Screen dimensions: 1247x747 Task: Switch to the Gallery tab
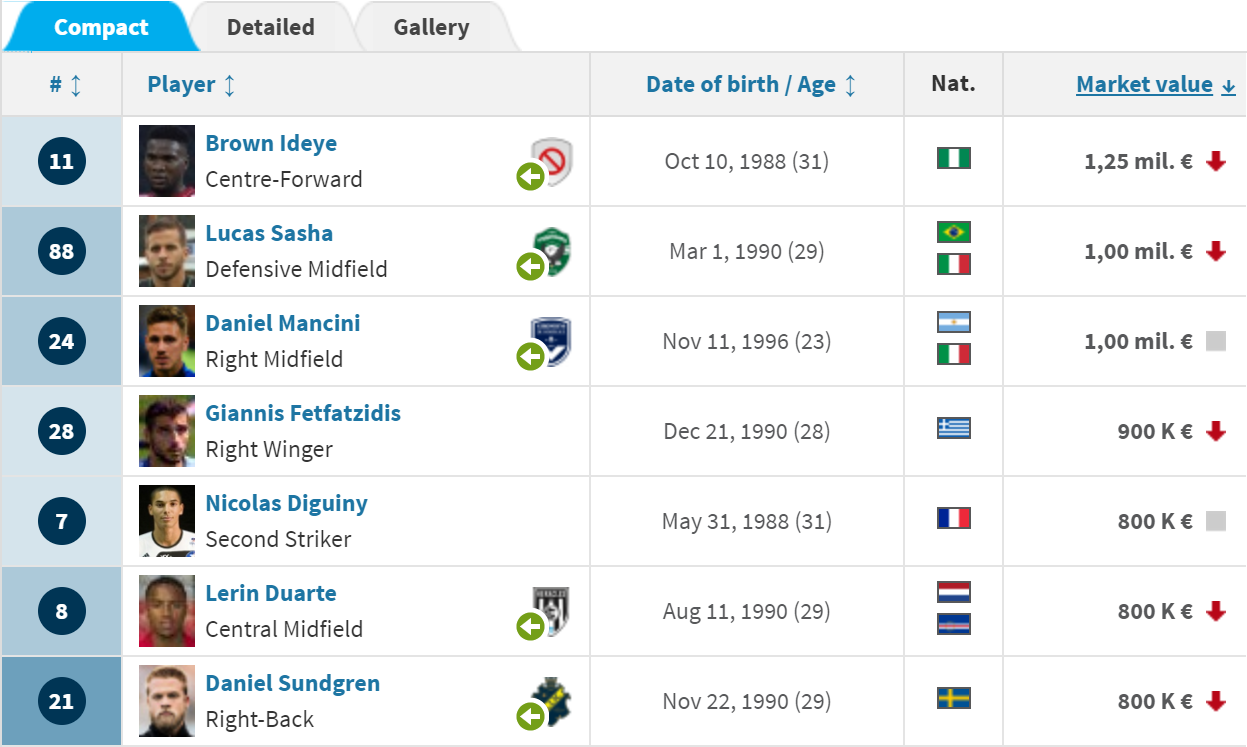[x=431, y=27]
